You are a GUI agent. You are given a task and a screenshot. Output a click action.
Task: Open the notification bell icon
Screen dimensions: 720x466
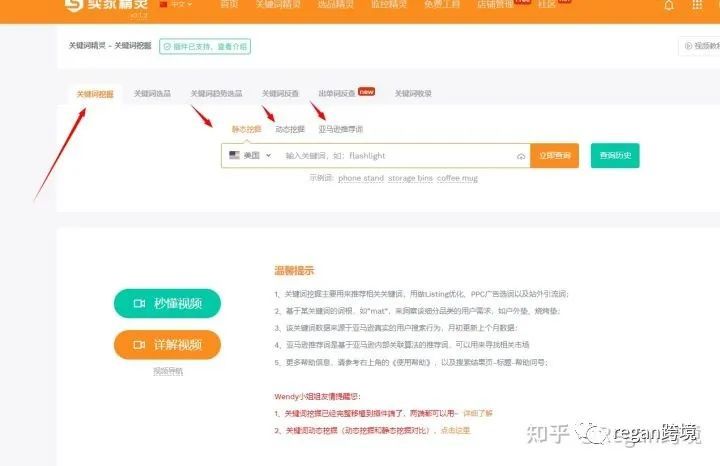click(669, 6)
